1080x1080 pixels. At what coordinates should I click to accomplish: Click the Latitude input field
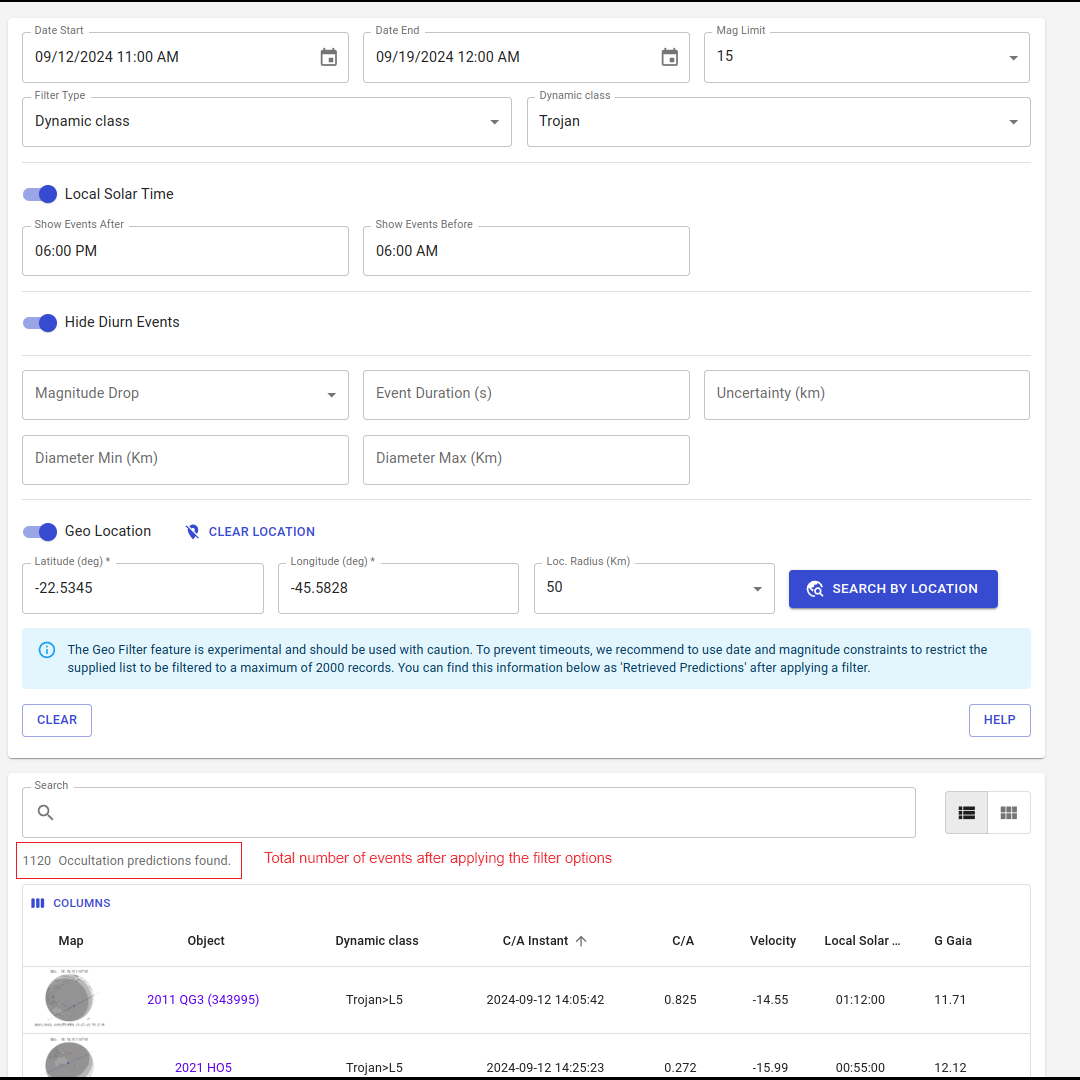[142, 588]
